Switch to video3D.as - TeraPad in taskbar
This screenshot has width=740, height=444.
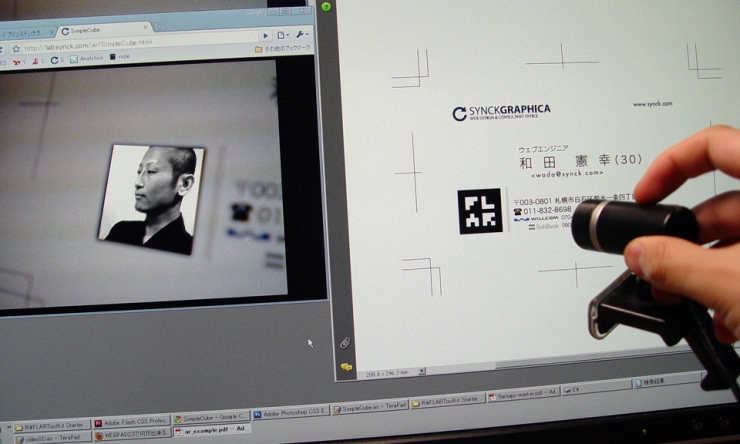pyautogui.click(x=51, y=438)
